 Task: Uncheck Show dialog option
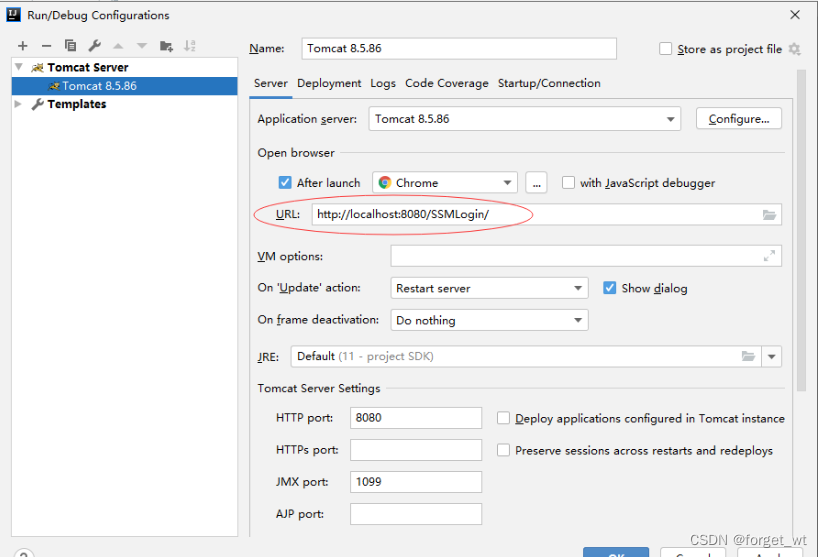point(609,288)
